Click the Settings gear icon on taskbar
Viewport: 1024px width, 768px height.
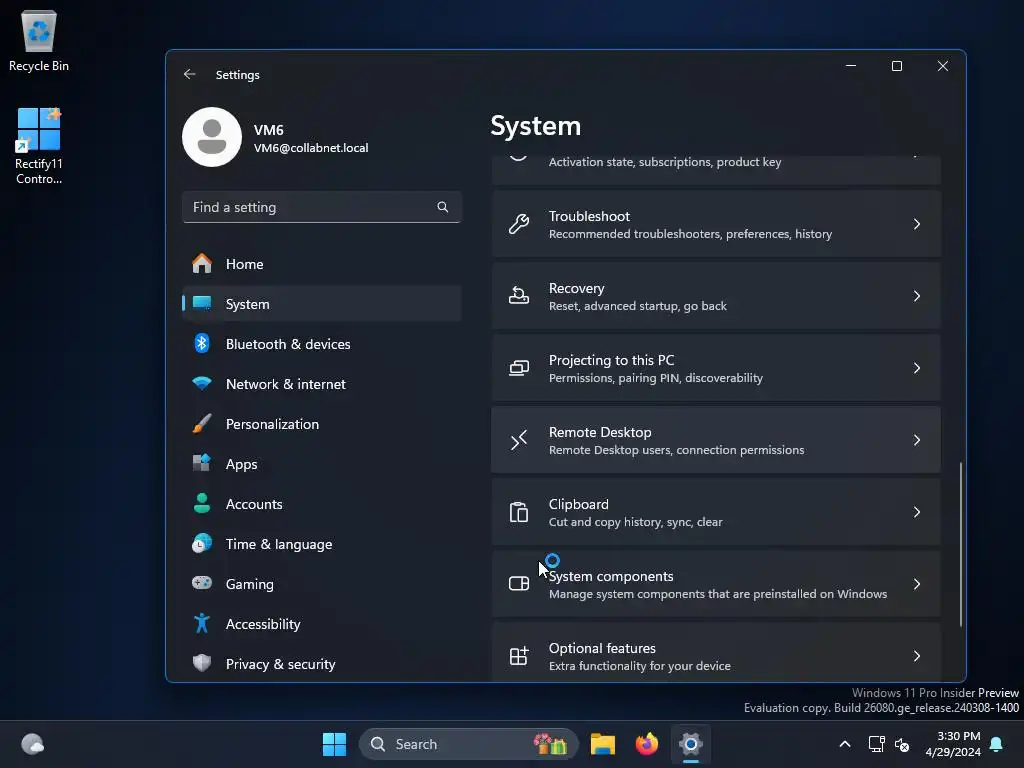point(690,744)
